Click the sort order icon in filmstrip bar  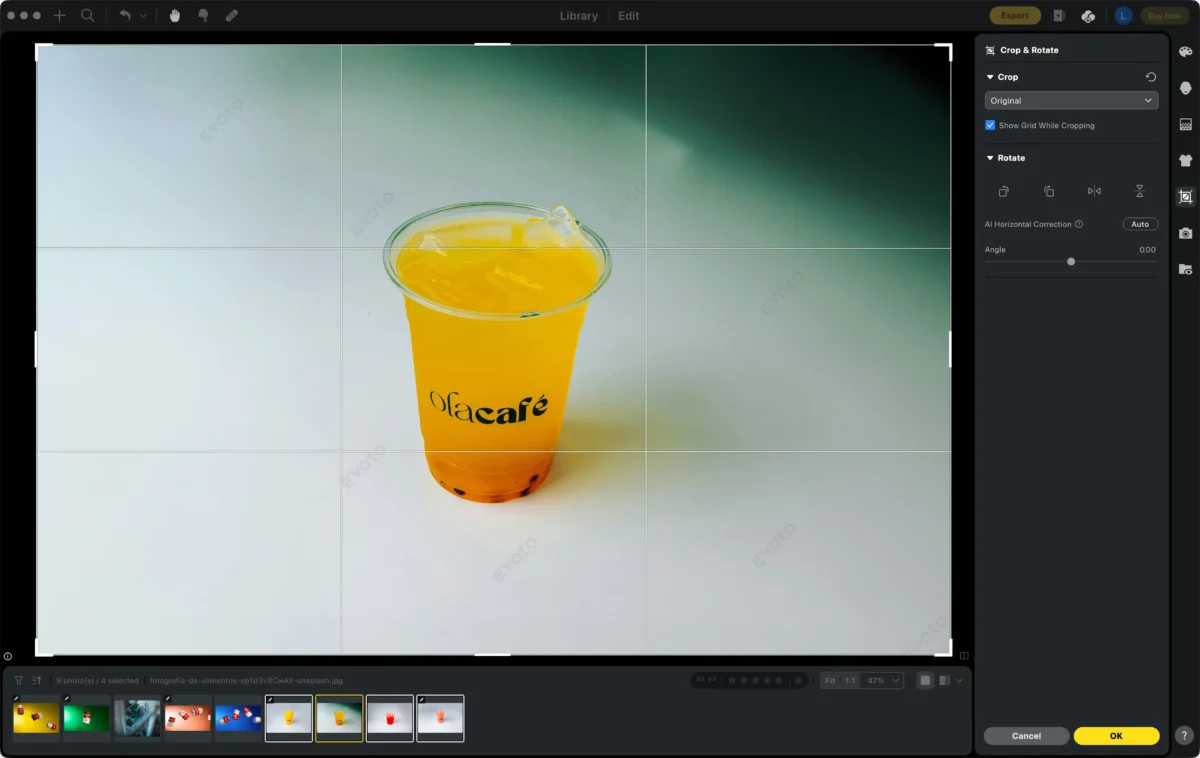click(37, 680)
